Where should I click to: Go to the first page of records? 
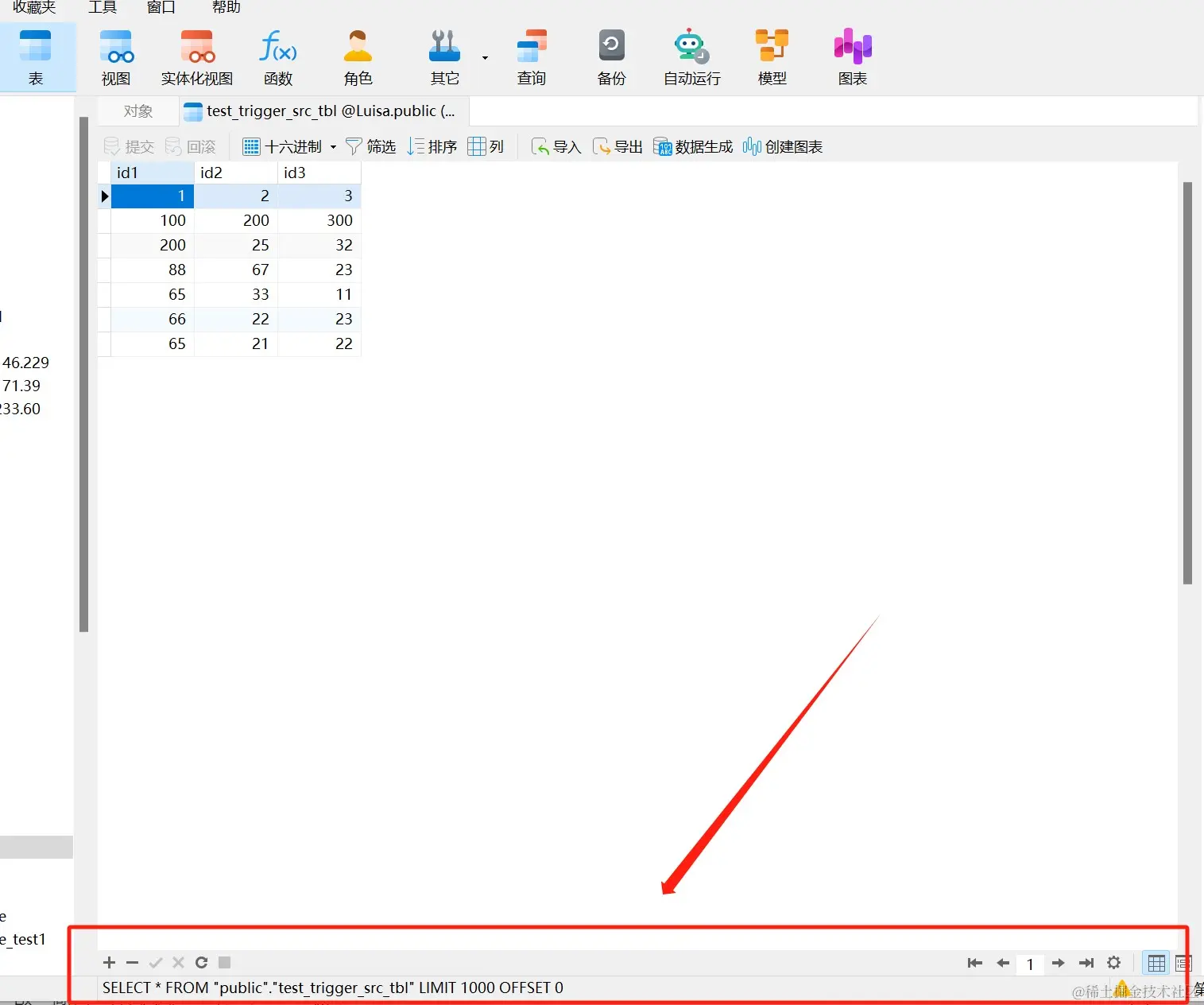pyautogui.click(x=975, y=963)
